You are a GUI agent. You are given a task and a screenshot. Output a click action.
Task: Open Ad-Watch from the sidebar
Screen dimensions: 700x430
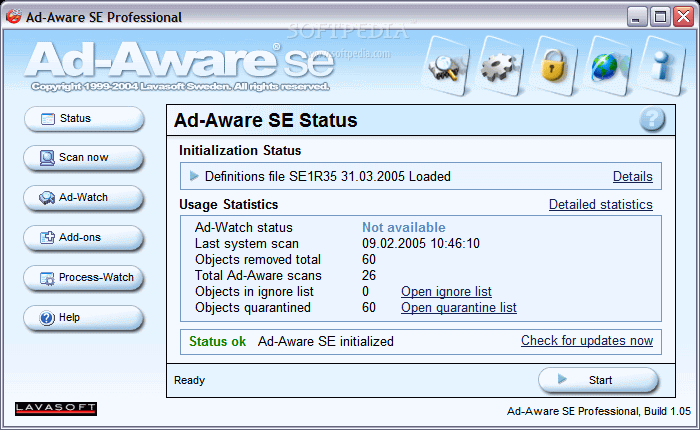coord(84,198)
